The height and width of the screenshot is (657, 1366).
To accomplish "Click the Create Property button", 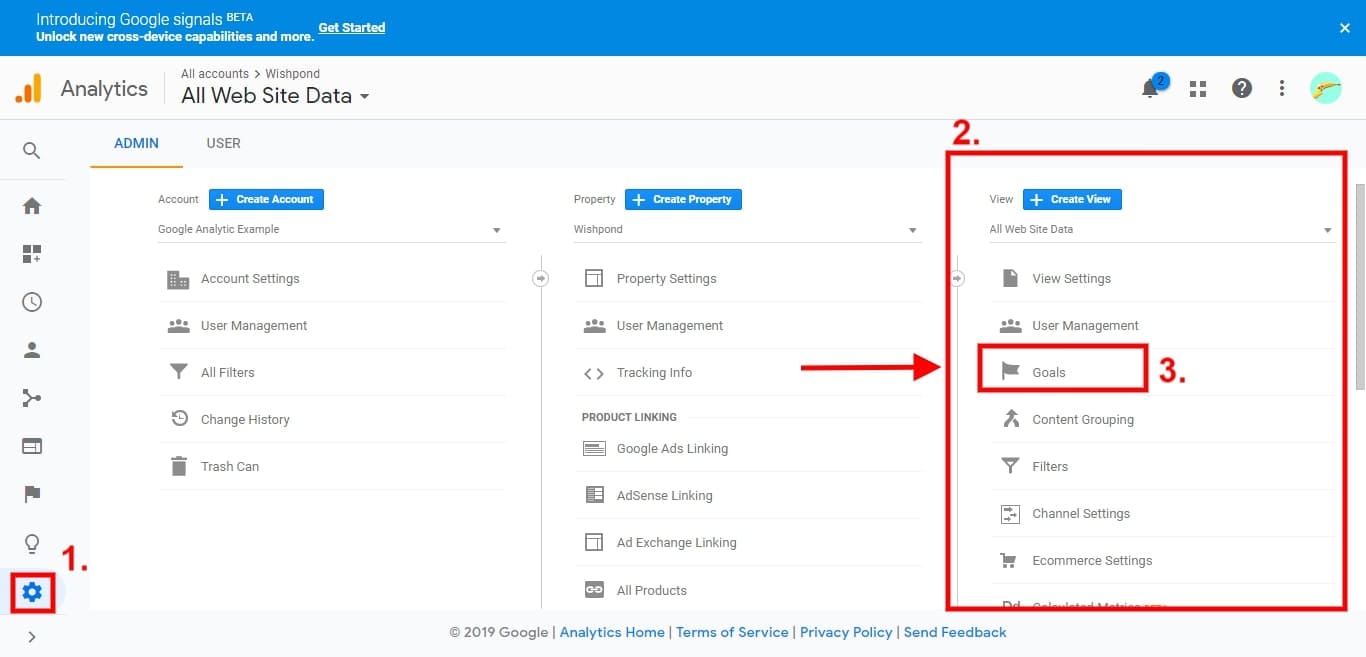I will pos(683,199).
